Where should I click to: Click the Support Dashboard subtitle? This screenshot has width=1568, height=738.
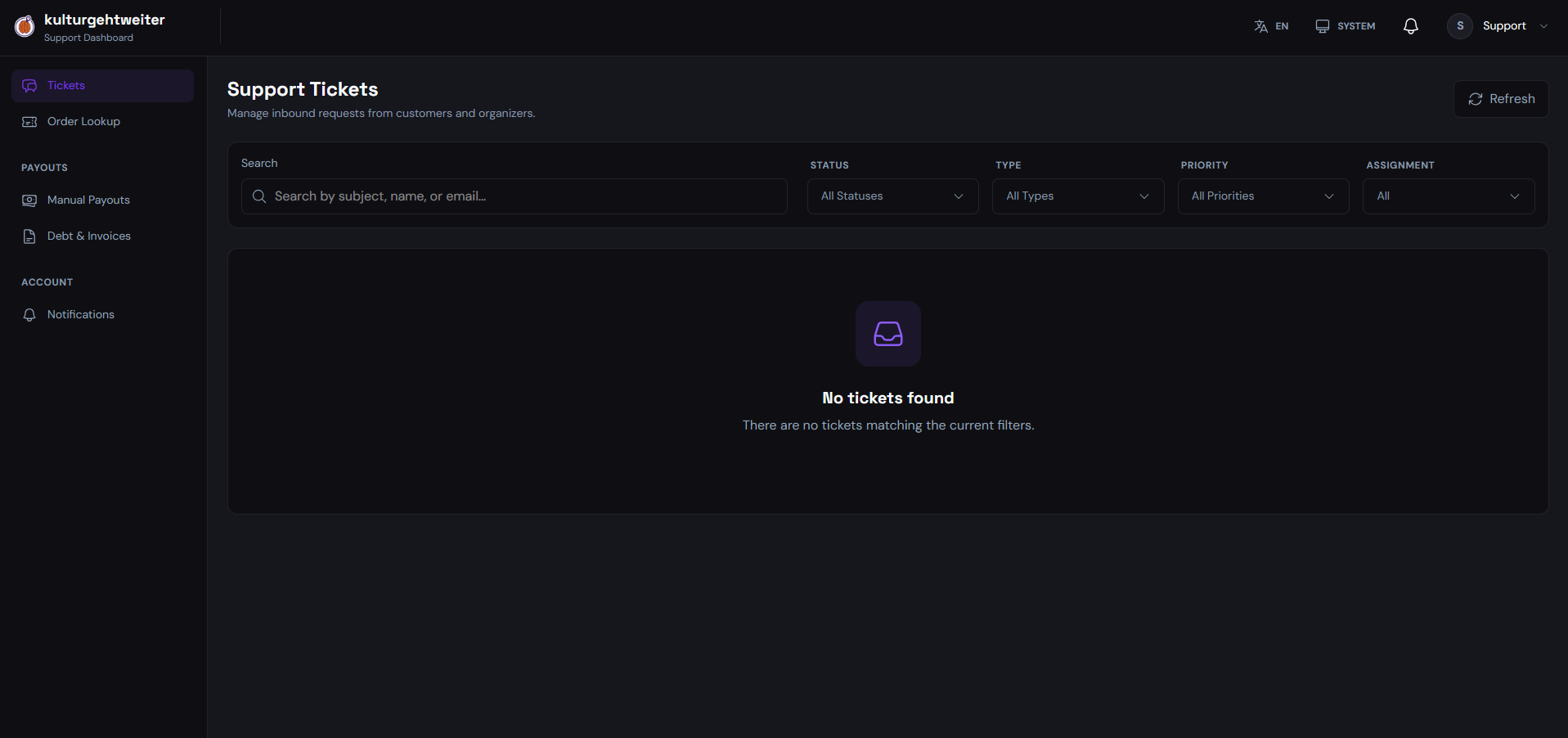(x=88, y=38)
